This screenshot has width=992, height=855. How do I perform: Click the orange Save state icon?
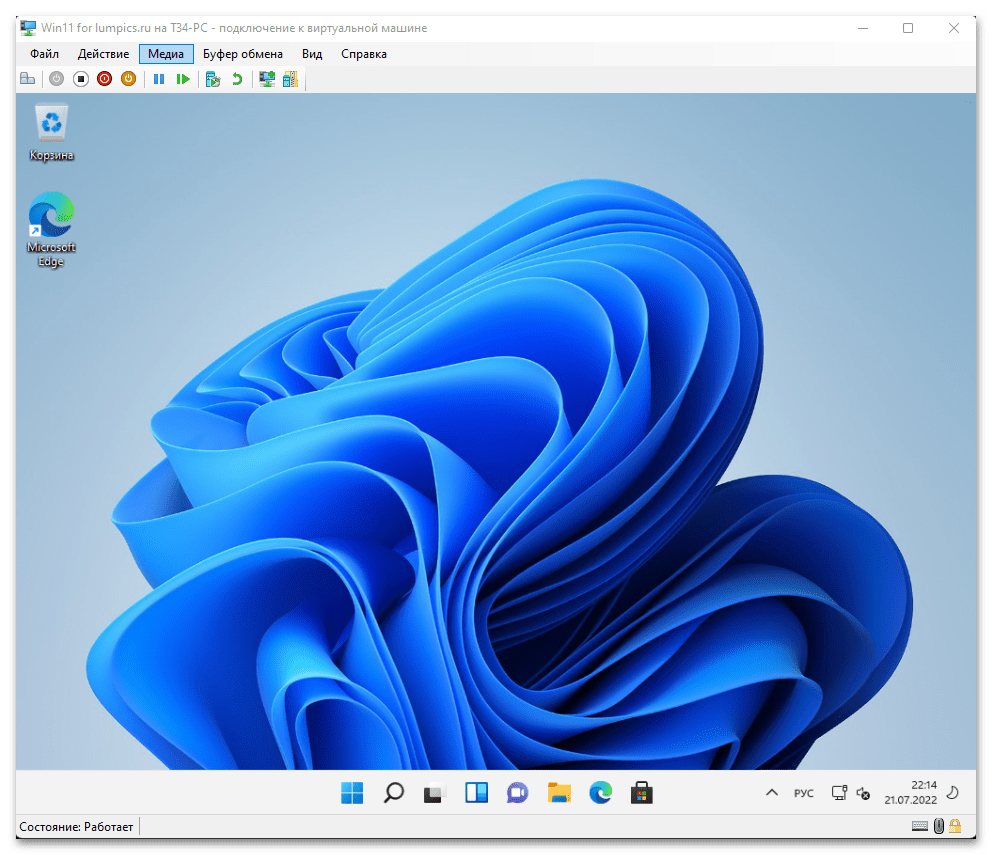(128, 79)
